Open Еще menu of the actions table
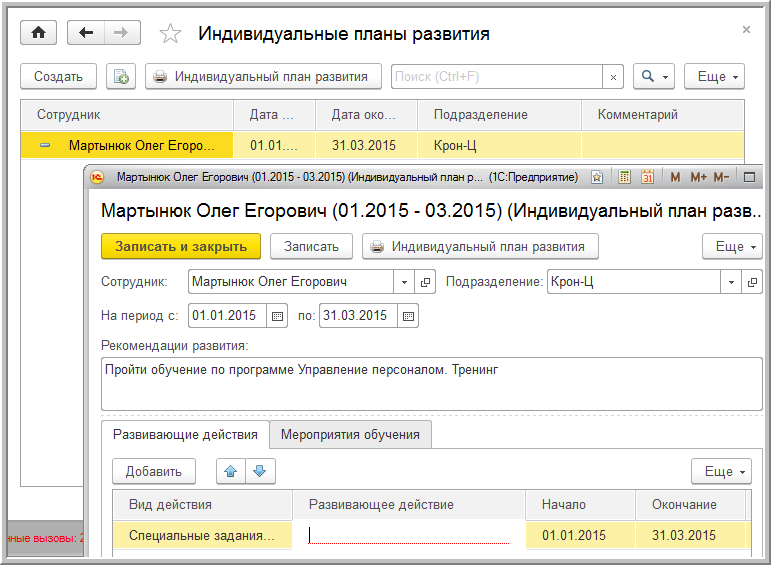 (x=721, y=472)
